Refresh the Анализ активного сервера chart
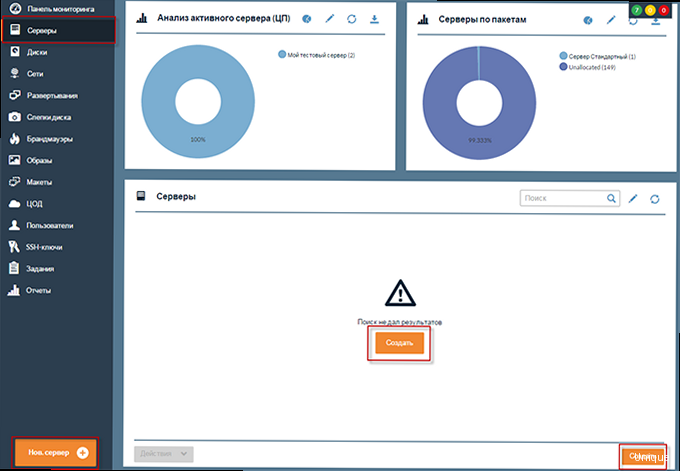The height and width of the screenshot is (471, 680). 352,19
